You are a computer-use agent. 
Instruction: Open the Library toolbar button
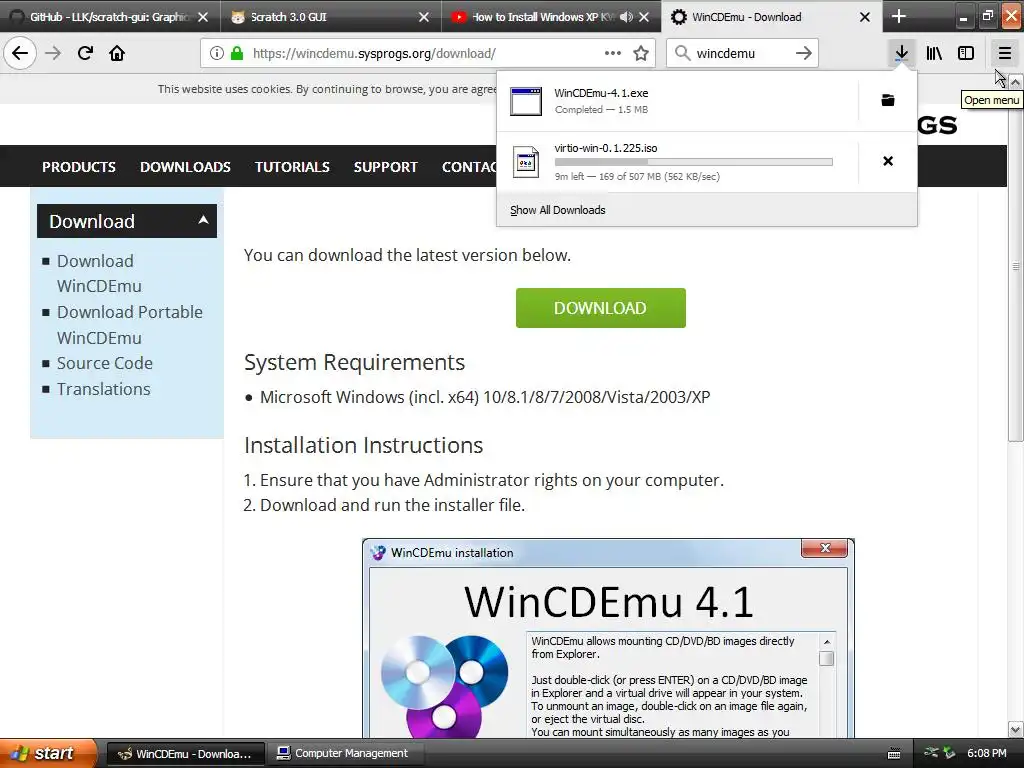coord(934,53)
